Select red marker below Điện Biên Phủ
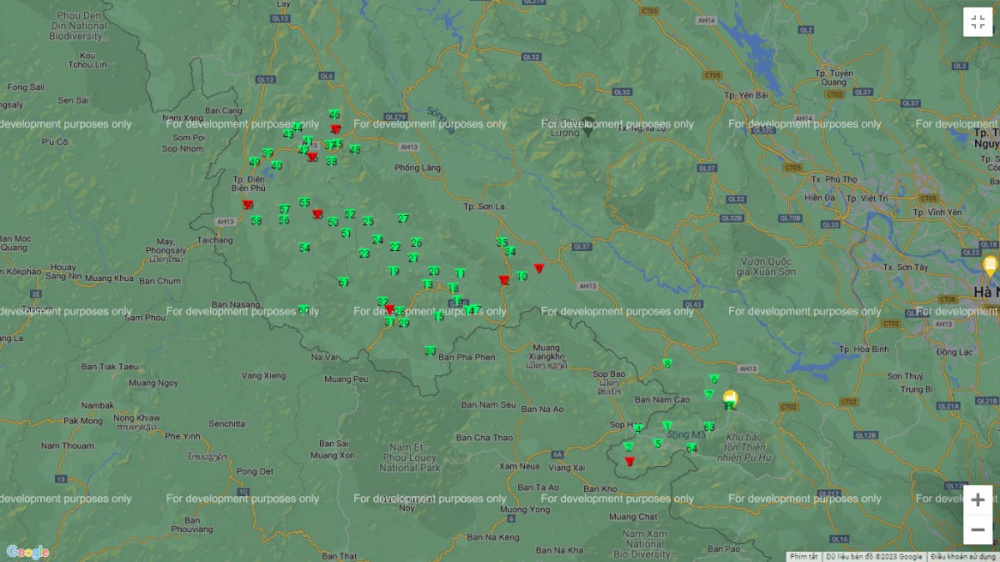 tap(247, 205)
